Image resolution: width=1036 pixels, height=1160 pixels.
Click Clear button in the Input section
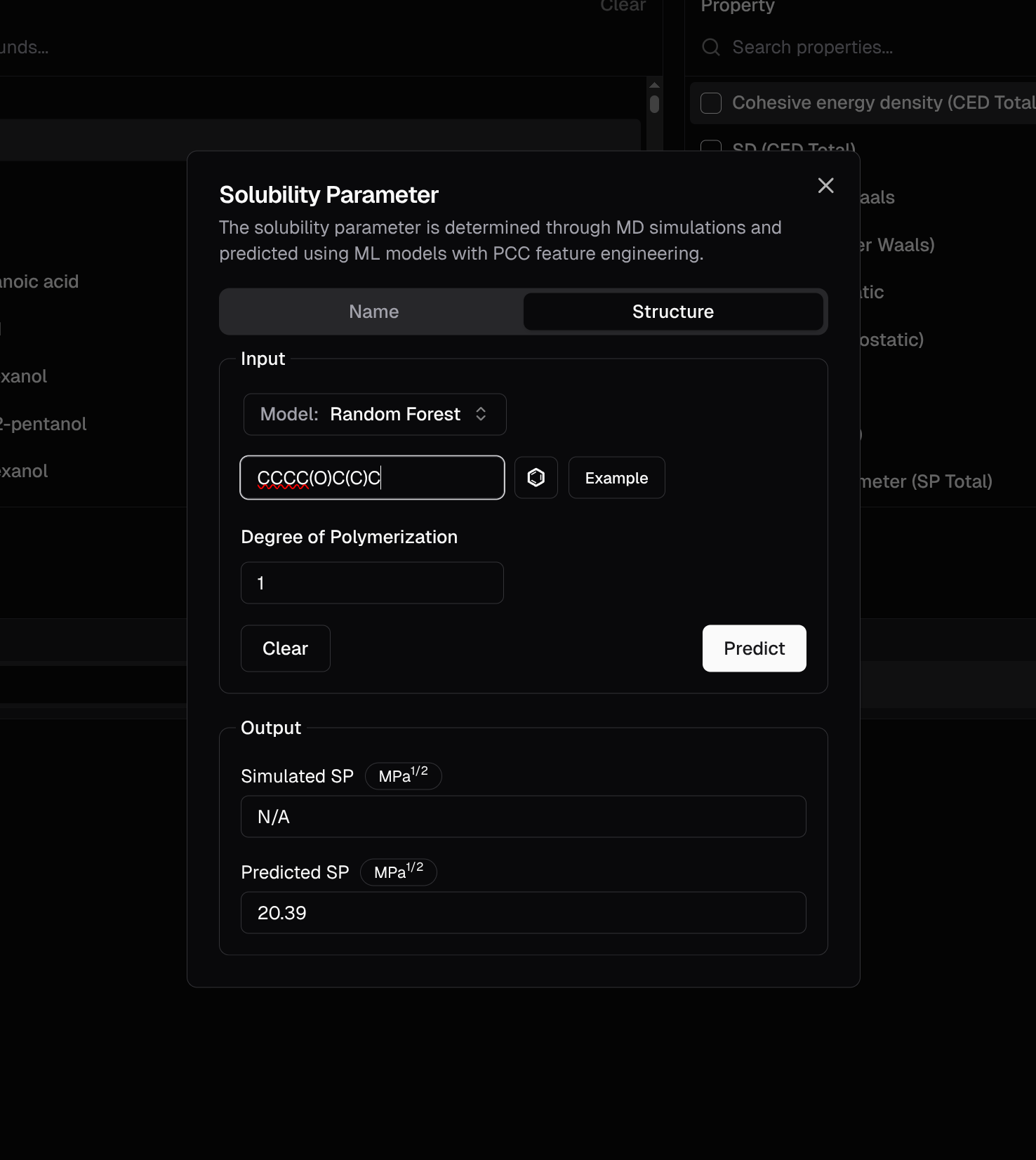point(285,648)
